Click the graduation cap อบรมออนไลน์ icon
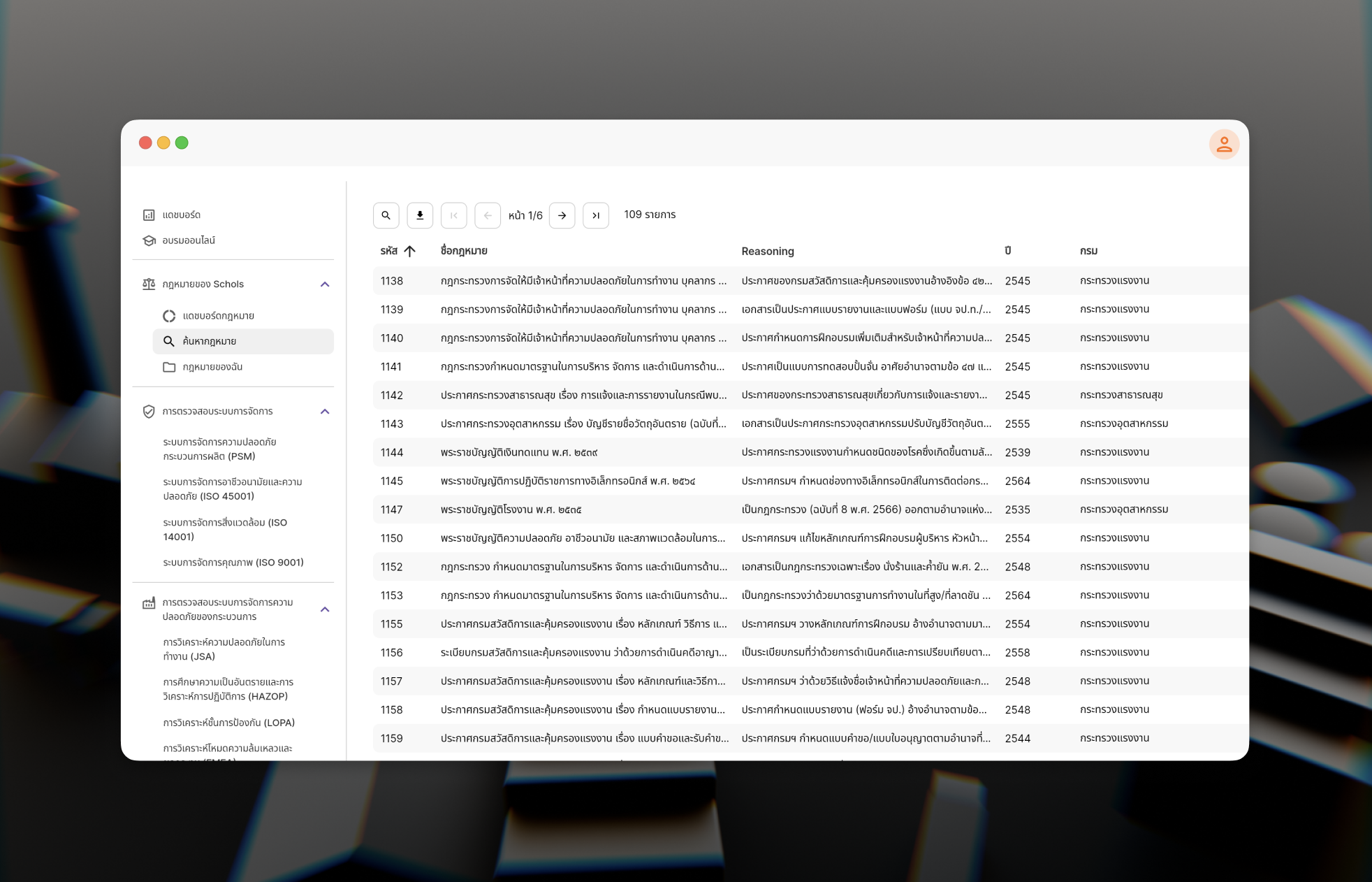Image resolution: width=1372 pixels, height=882 pixels. 149,240
